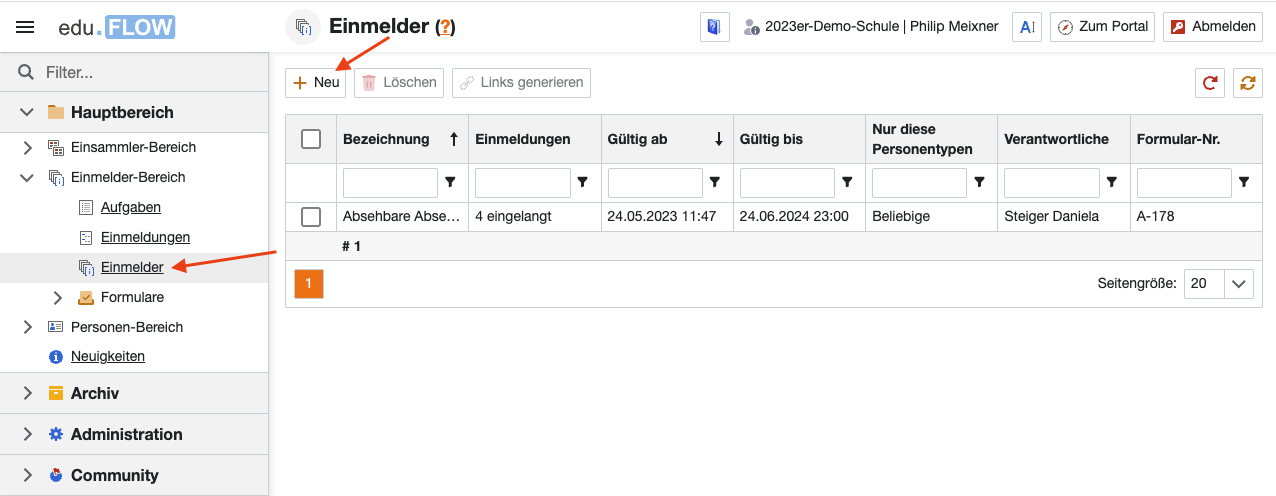Open the hamburger menu icon

click(x=25, y=27)
